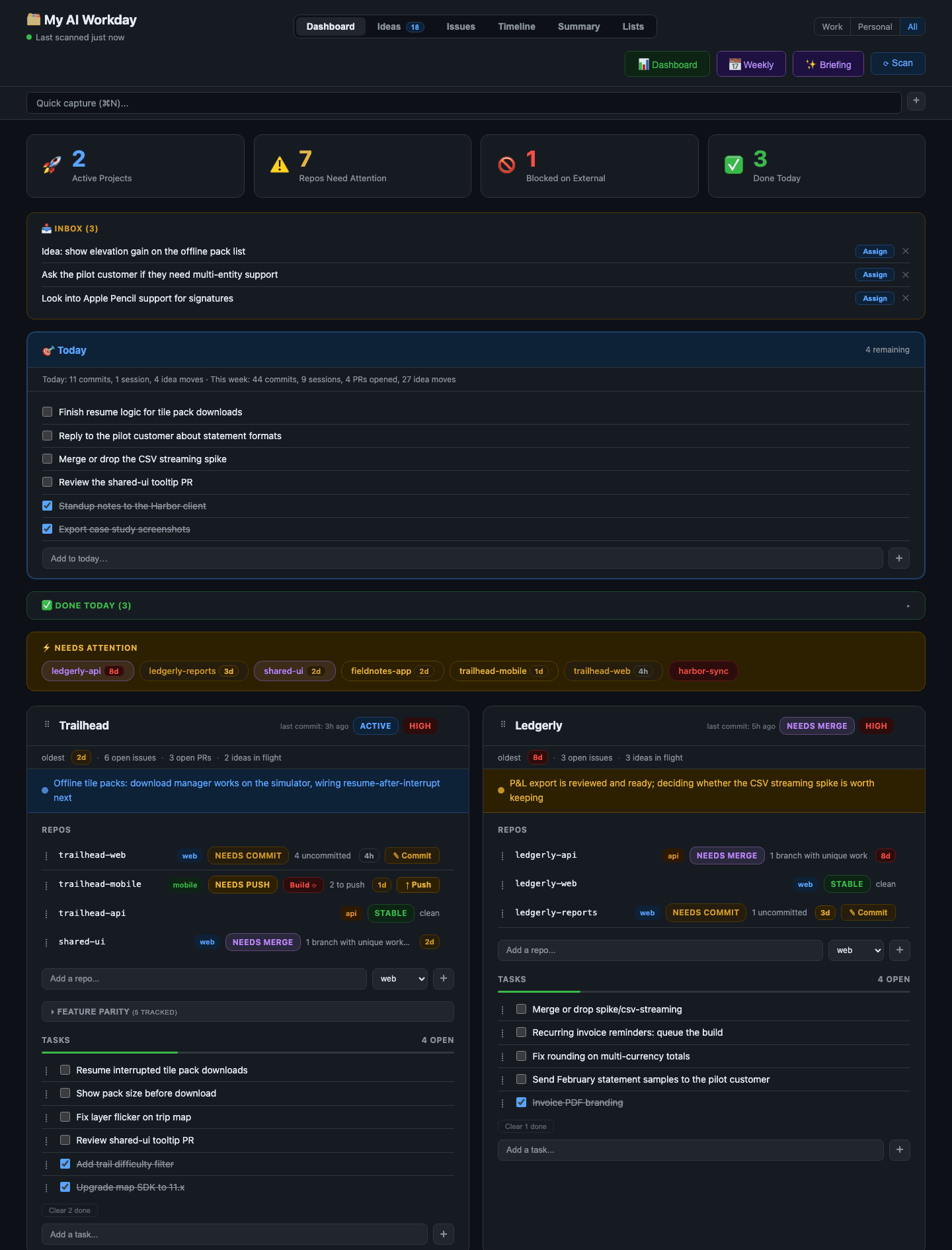Open the Briefing view
This screenshot has height=1250, width=952.
tap(828, 64)
